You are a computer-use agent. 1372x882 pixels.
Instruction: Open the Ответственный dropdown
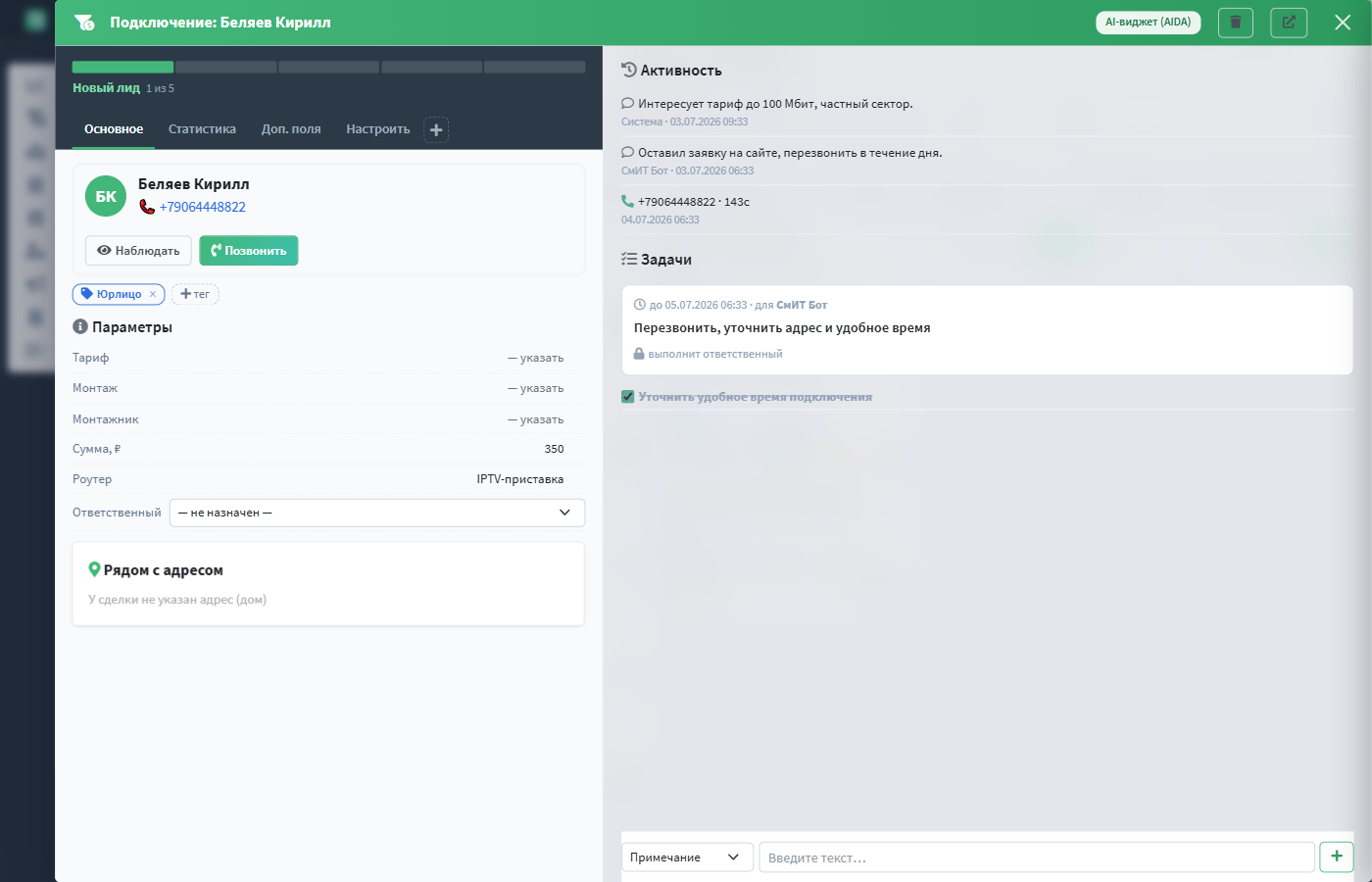[377, 513]
